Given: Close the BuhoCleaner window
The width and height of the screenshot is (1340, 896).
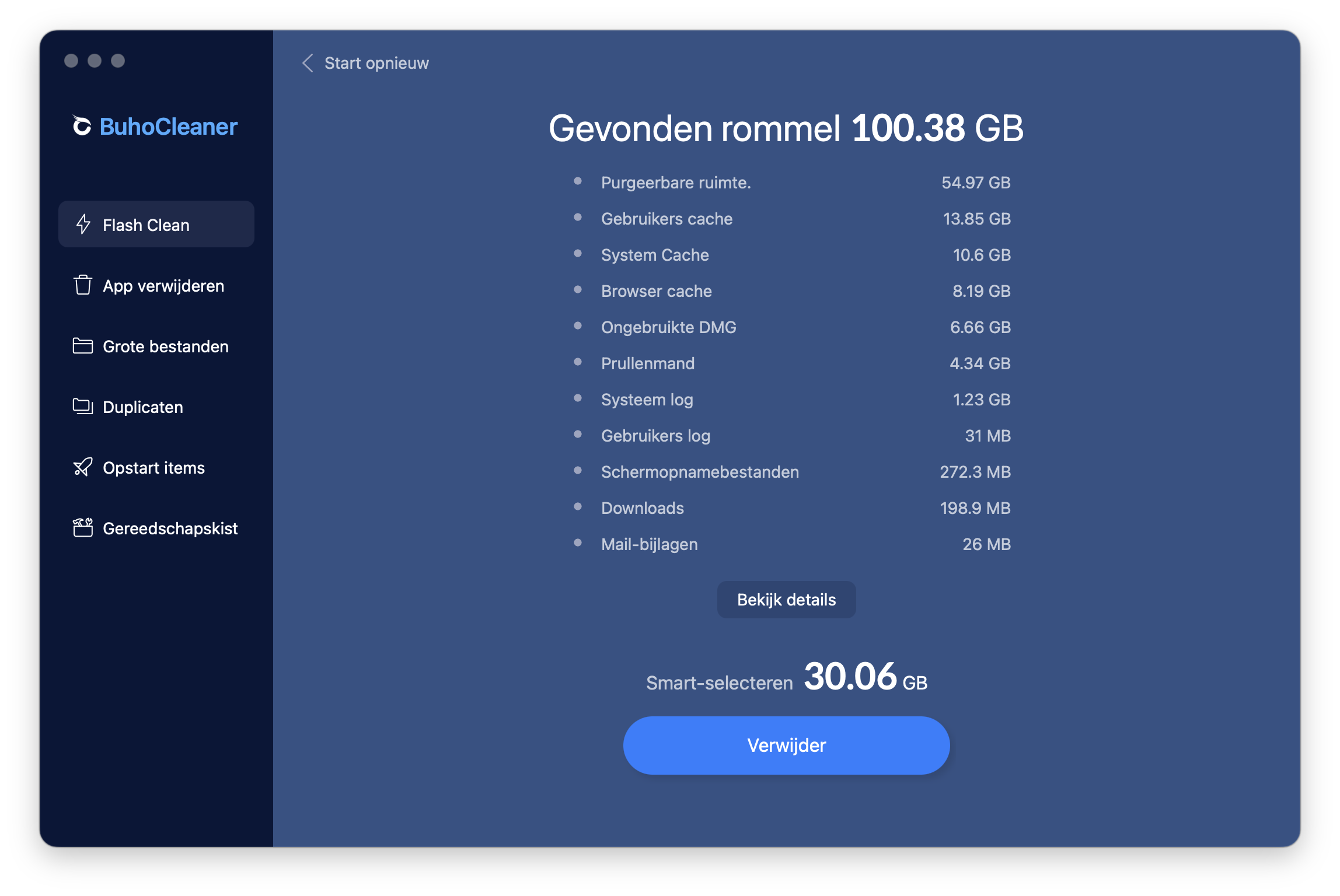Looking at the screenshot, I should click(71, 61).
